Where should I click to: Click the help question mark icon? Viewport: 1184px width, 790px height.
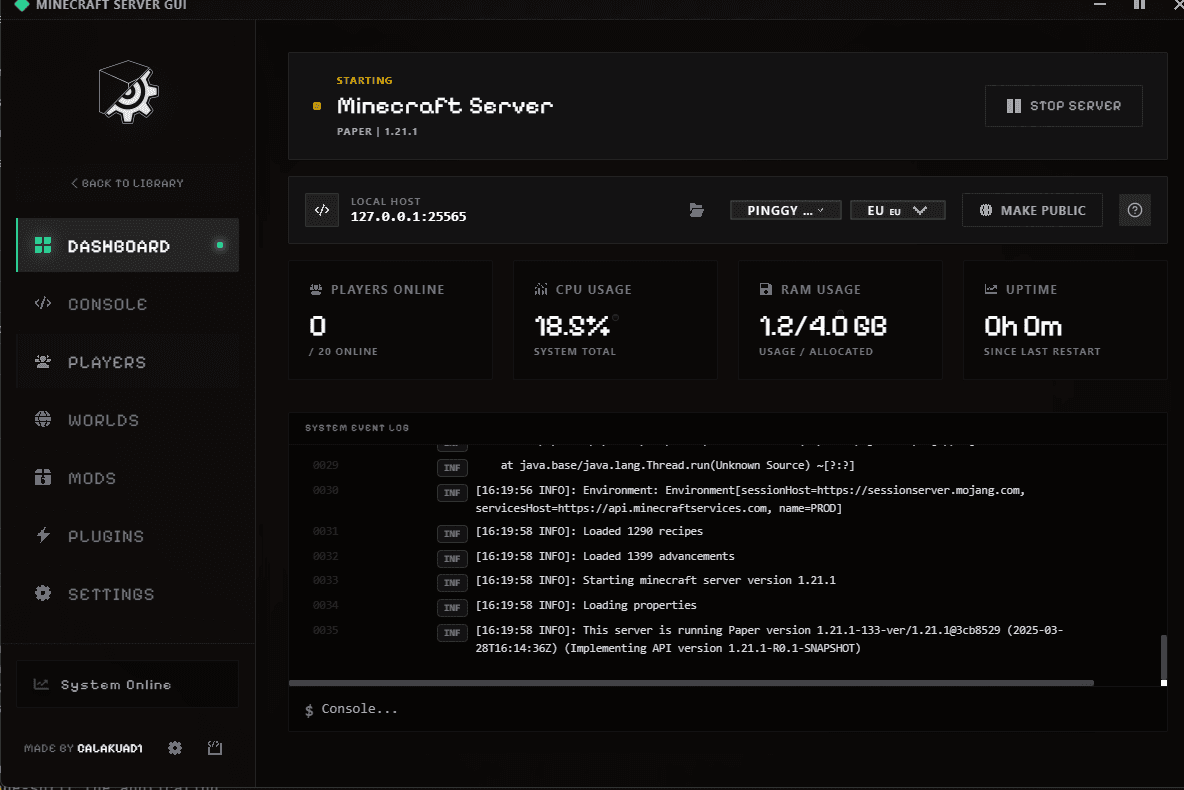(x=1134, y=210)
